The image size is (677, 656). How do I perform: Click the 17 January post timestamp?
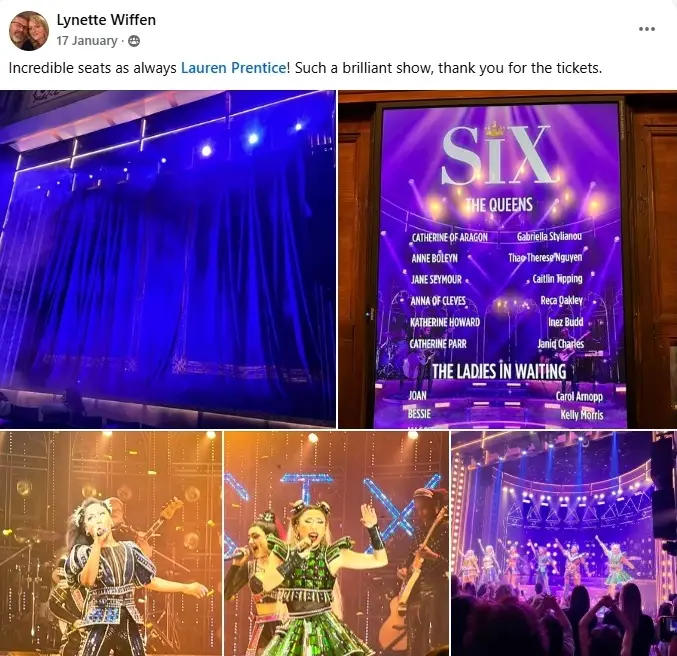coord(87,41)
